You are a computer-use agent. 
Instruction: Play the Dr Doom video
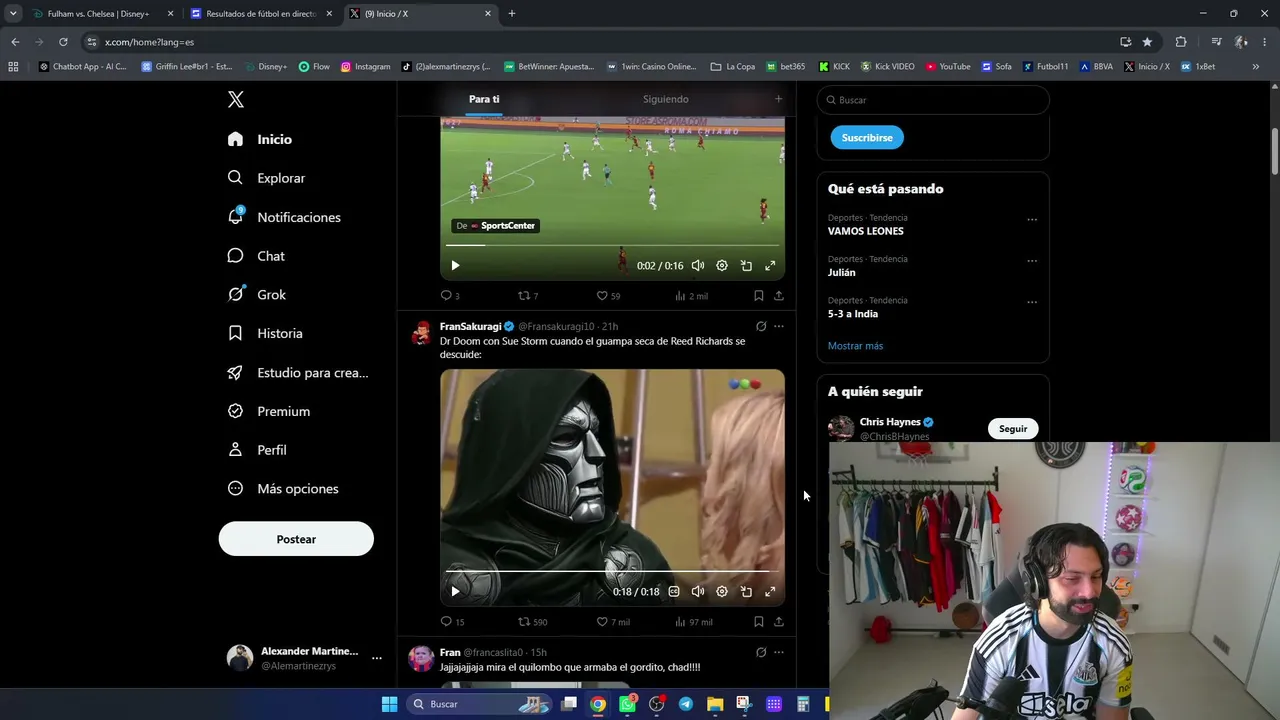click(x=455, y=592)
